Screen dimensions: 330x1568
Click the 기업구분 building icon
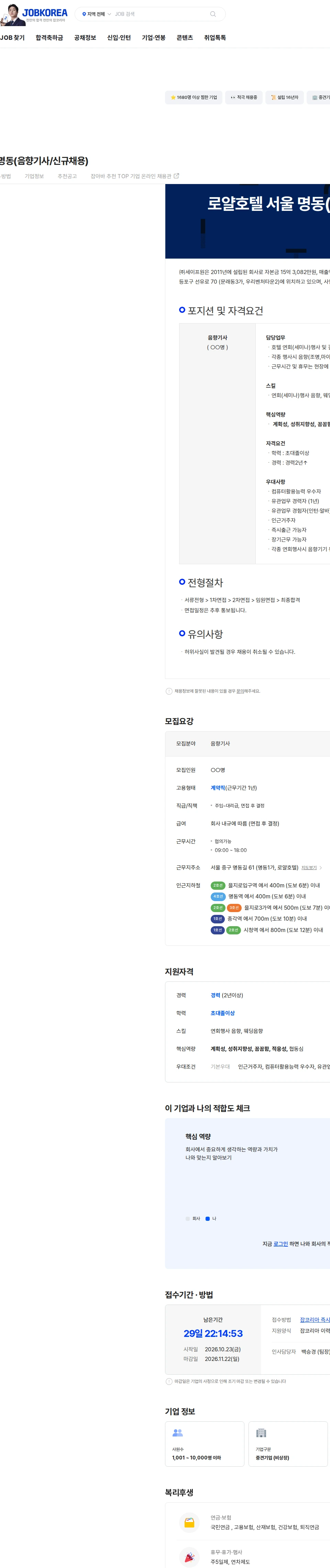point(261,1433)
